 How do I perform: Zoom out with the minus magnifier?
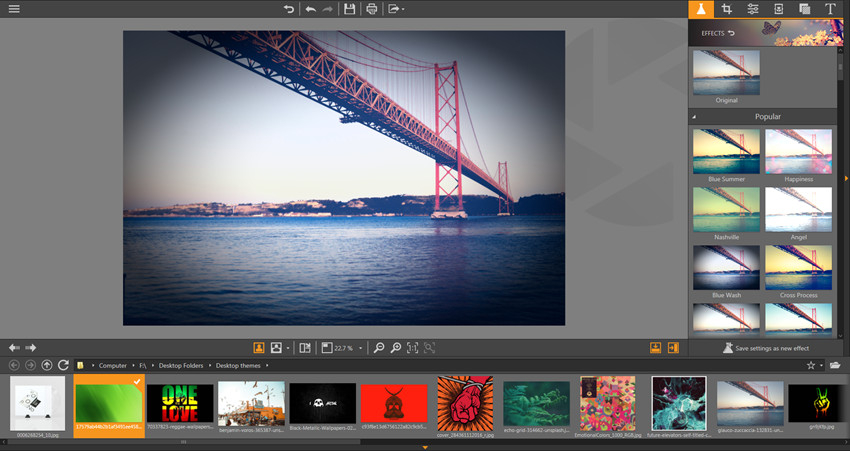click(379, 347)
